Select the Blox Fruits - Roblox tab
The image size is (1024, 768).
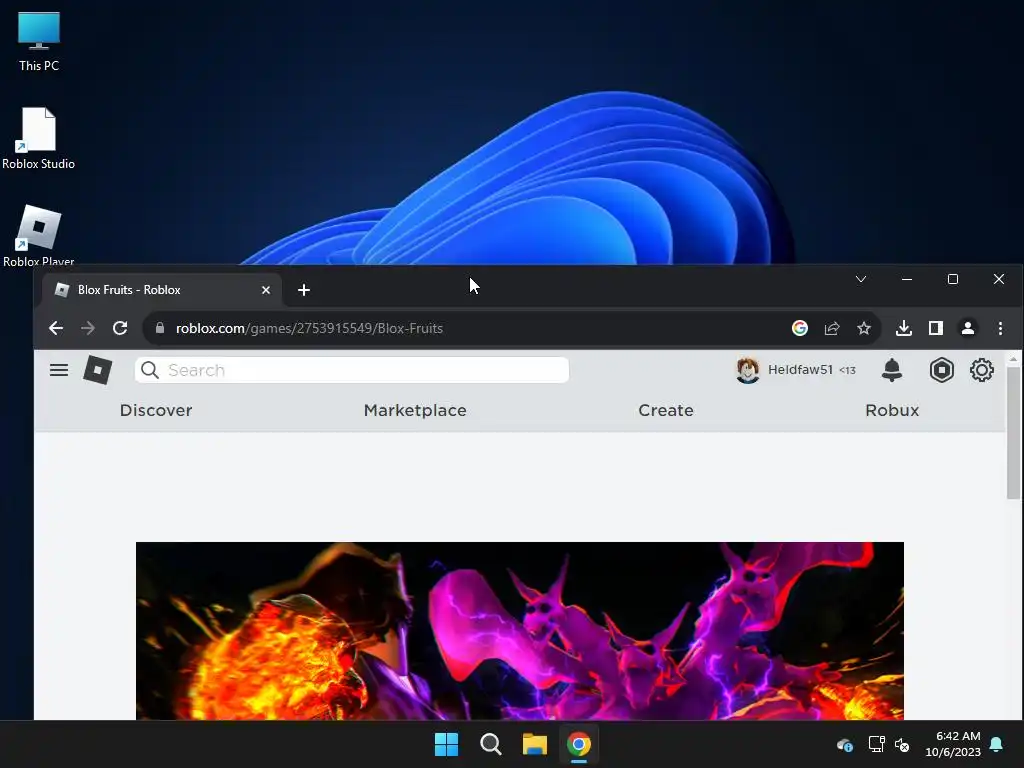162,290
